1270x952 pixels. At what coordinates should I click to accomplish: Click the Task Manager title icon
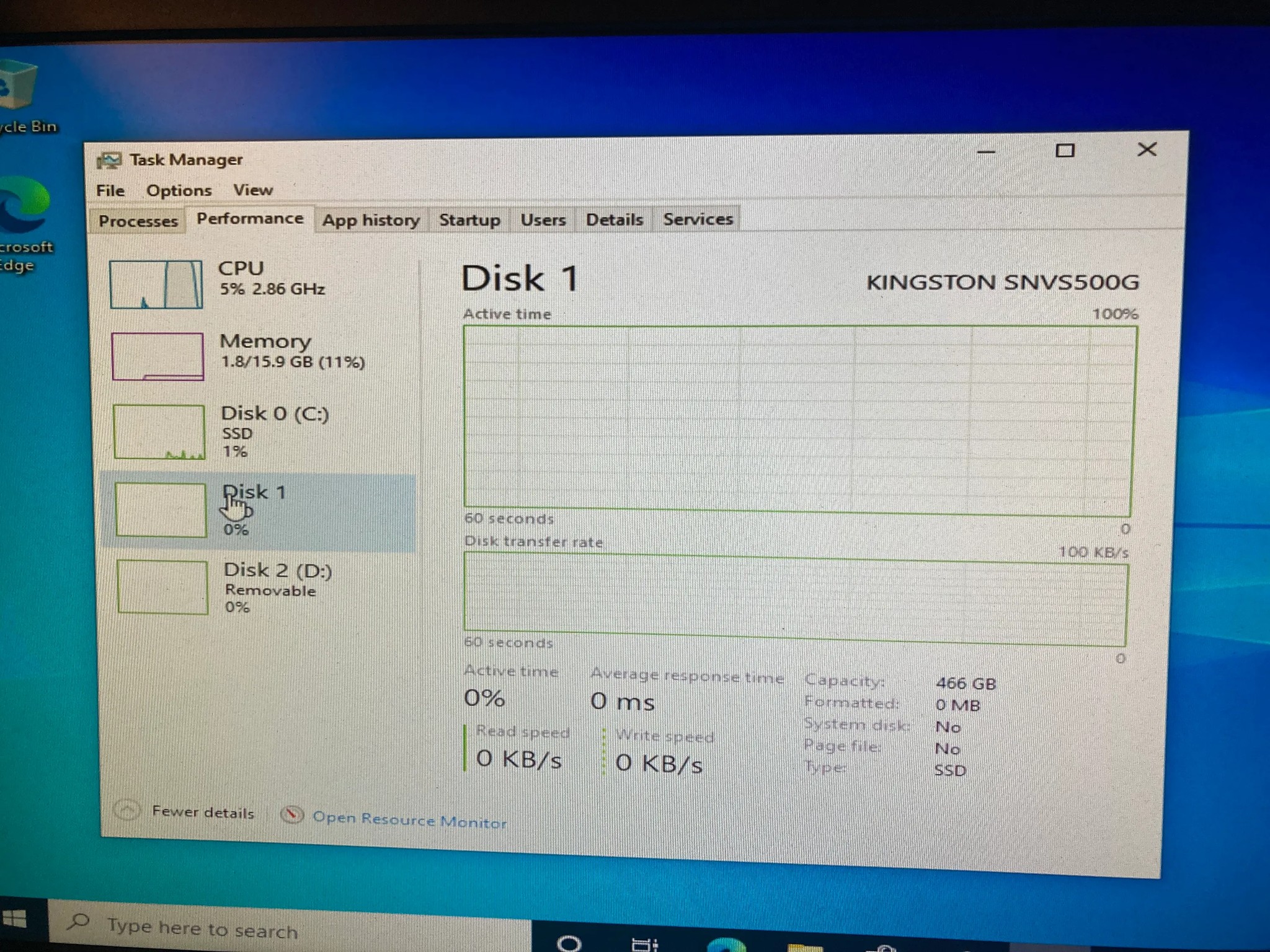109,161
